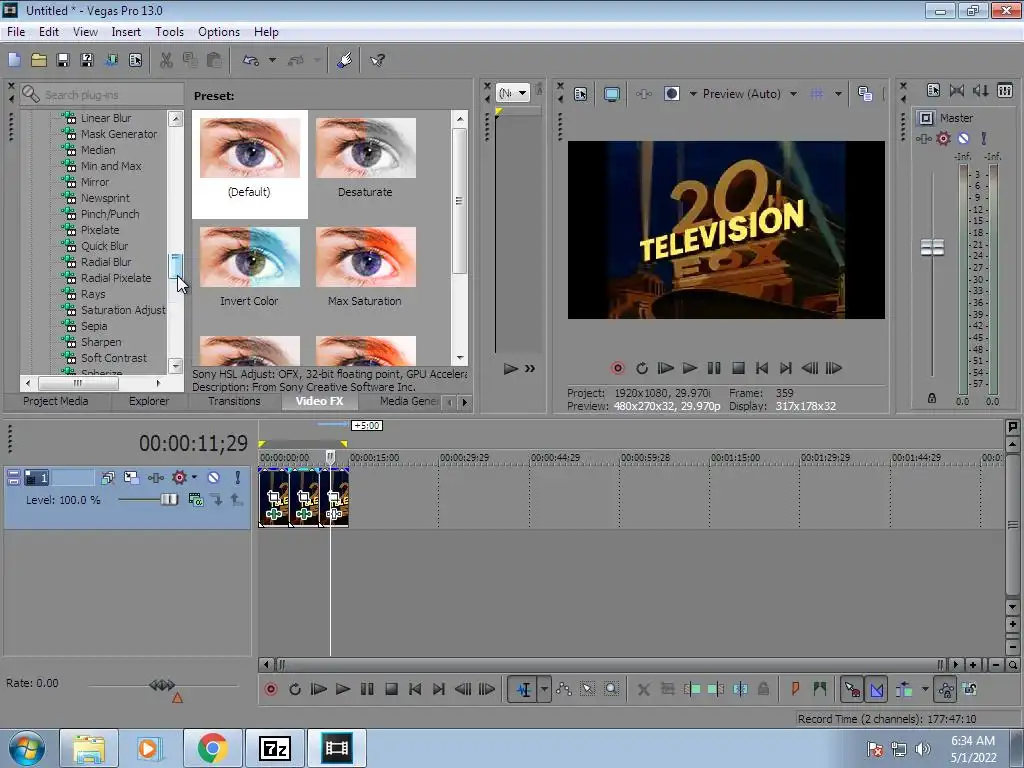Toggle mute on video track 1

tap(214, 477)
